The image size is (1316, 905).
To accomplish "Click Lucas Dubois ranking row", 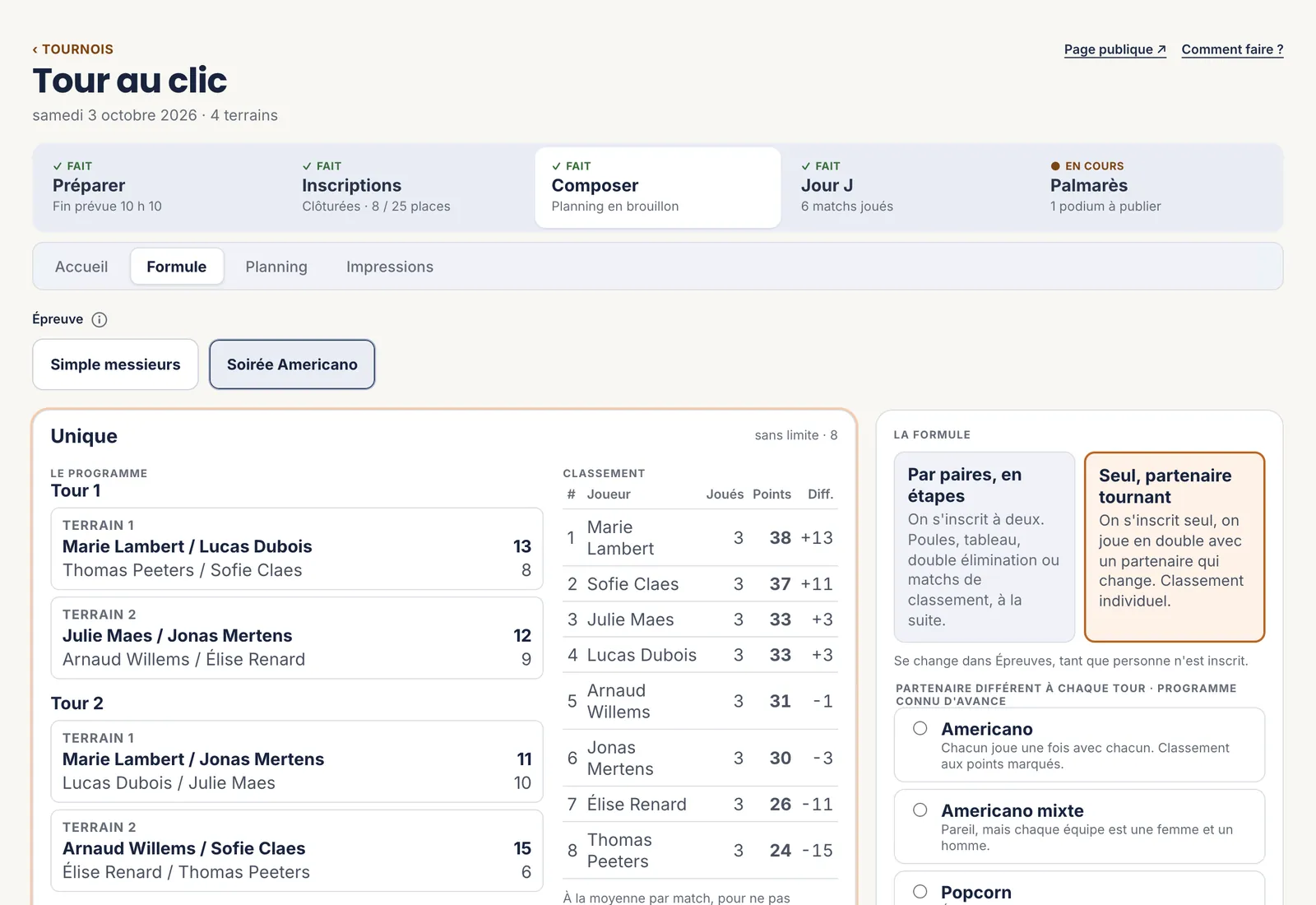I will point(700,655).
